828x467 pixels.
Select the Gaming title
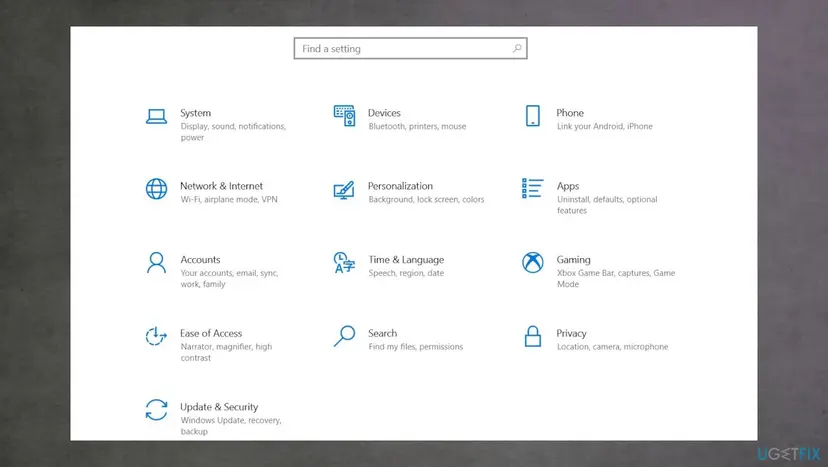click(573, 260)
